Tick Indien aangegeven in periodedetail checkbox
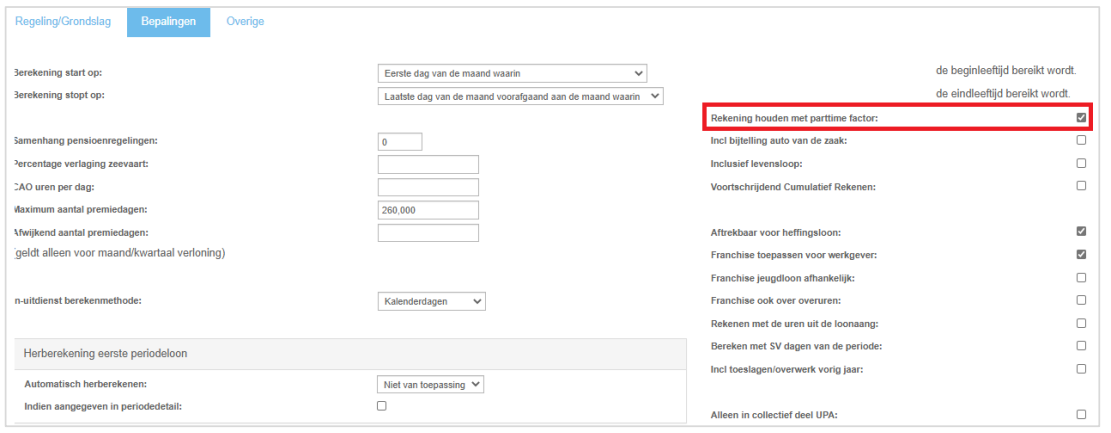The width and height of the screenshot is (1111, 433). click(382, 406)
